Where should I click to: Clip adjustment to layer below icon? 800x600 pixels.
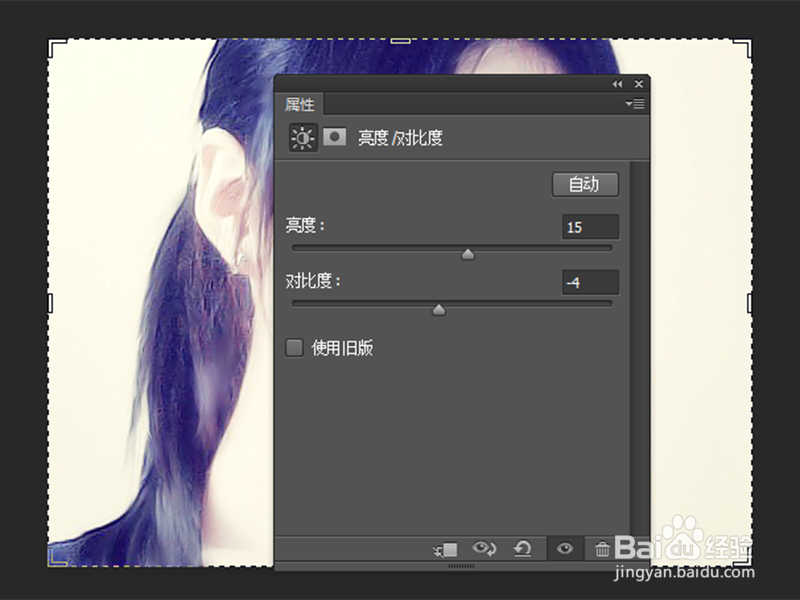(x=445, y=549)
